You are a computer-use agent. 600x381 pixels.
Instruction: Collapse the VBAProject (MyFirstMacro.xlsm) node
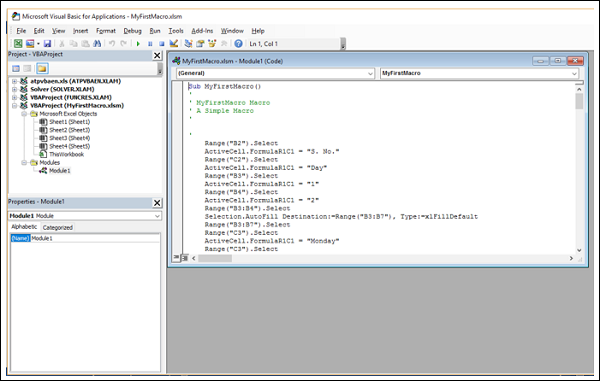[x=14, y=106]
